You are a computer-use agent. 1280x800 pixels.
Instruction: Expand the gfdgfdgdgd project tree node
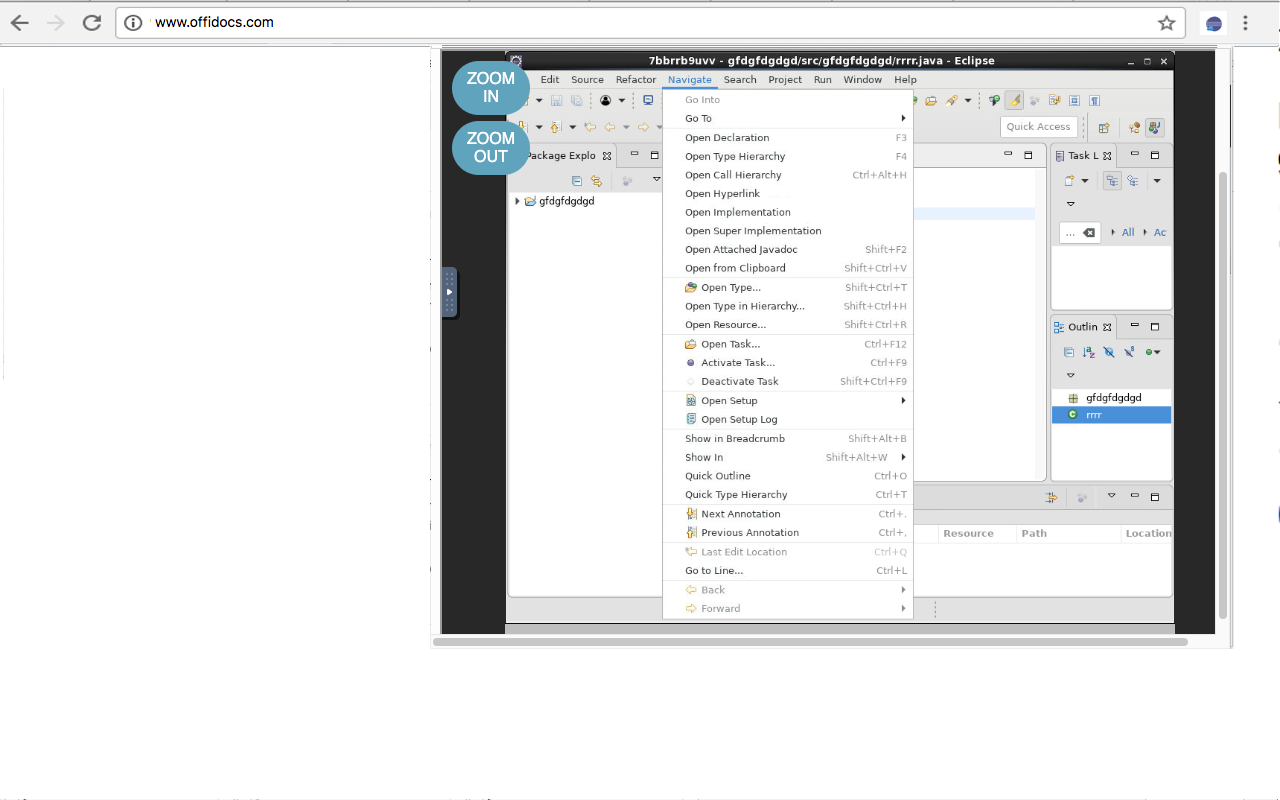pos(517,201)
